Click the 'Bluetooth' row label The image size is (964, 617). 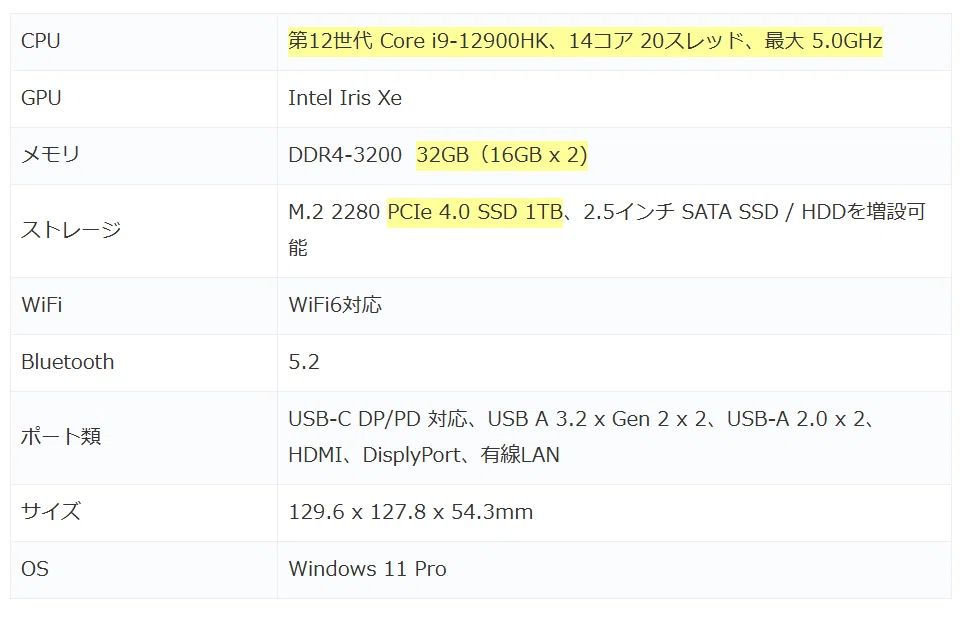click(x=68, y=362)
